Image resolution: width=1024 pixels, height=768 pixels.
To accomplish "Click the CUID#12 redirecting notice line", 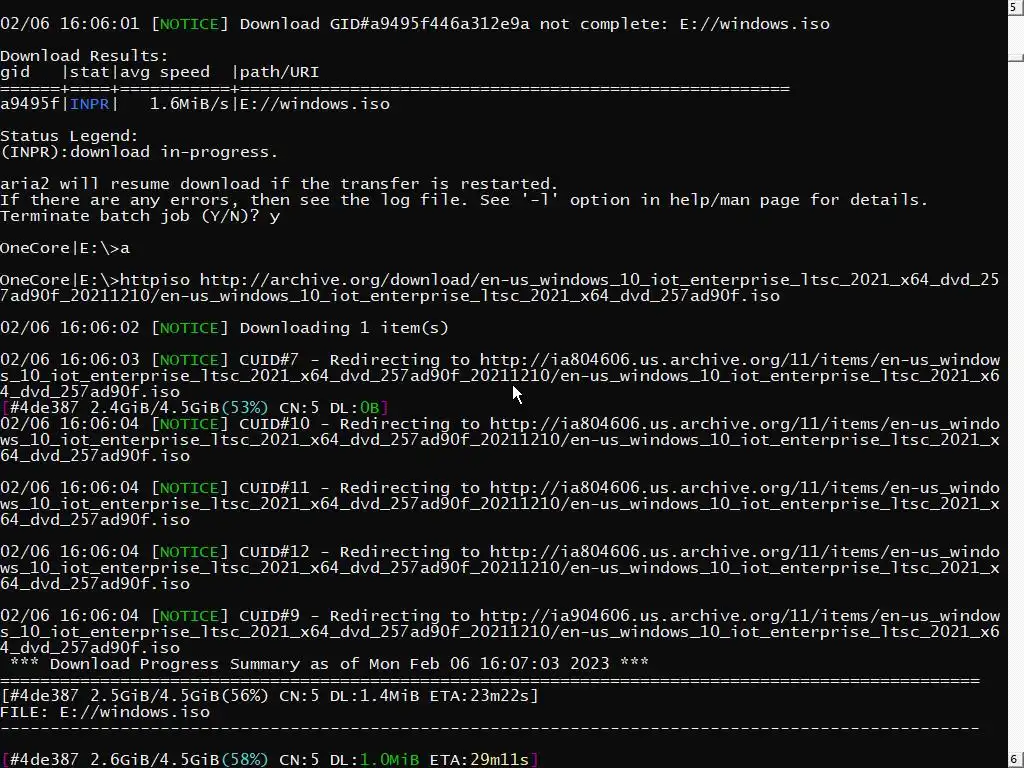I will pyautogui.click(x=500, y=568).
